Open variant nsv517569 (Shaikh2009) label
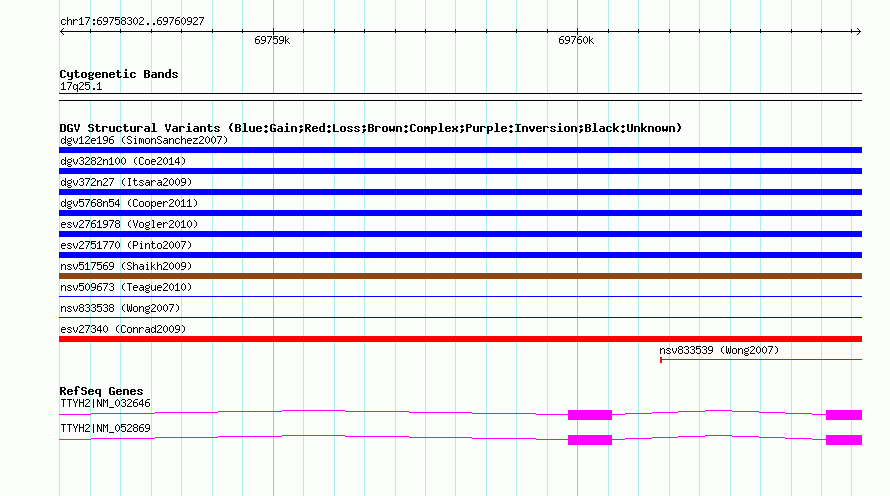This screenshot has width=890, height=496. coord(126,266)
